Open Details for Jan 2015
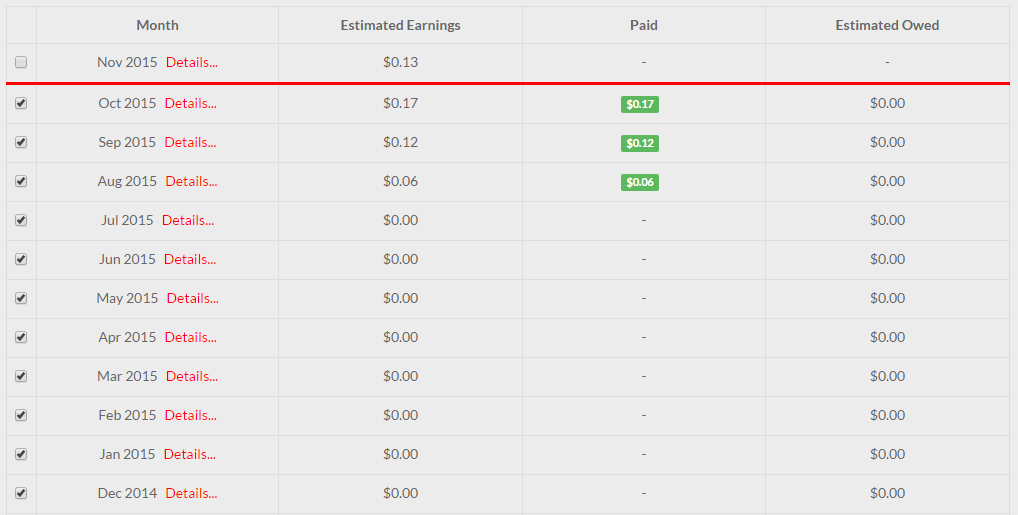This screenshot has height=515, width=1018. coord(189,454)
